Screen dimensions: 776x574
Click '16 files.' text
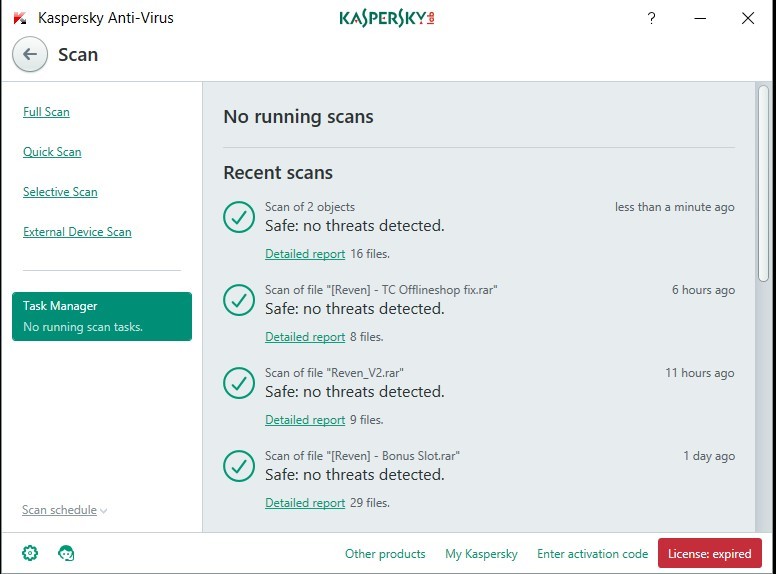(x=370, y=254)
